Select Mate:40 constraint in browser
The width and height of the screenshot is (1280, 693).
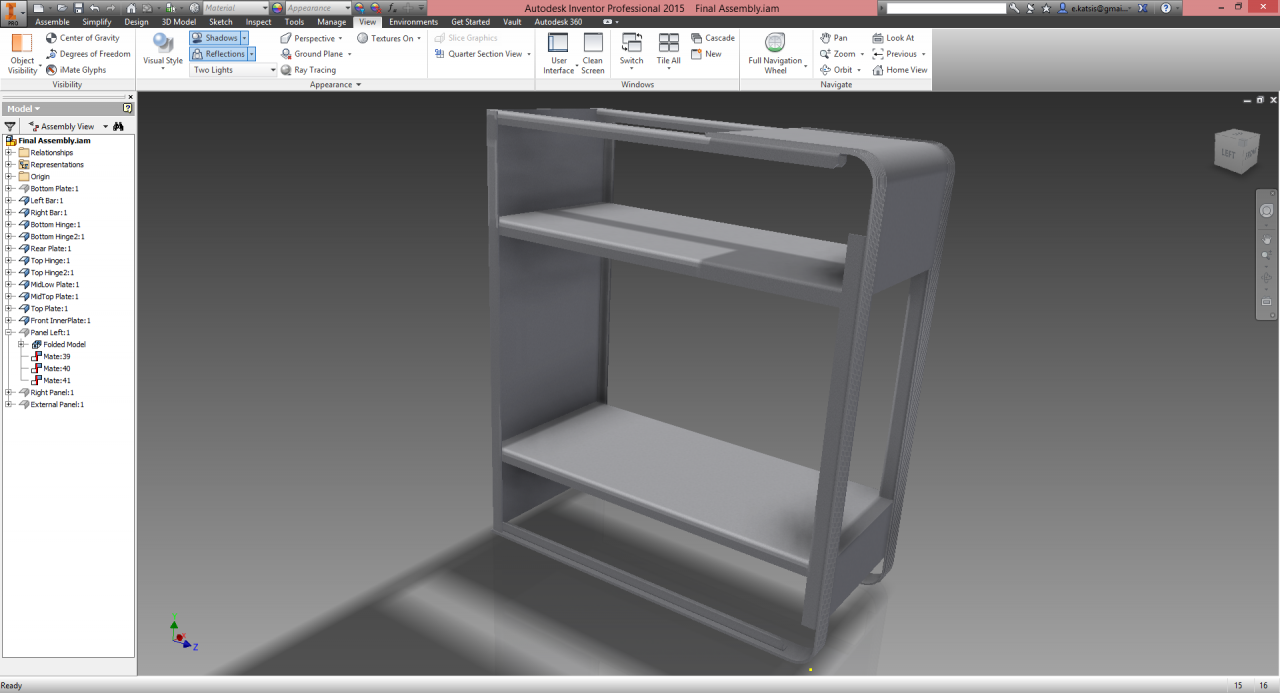click(56, 369)
